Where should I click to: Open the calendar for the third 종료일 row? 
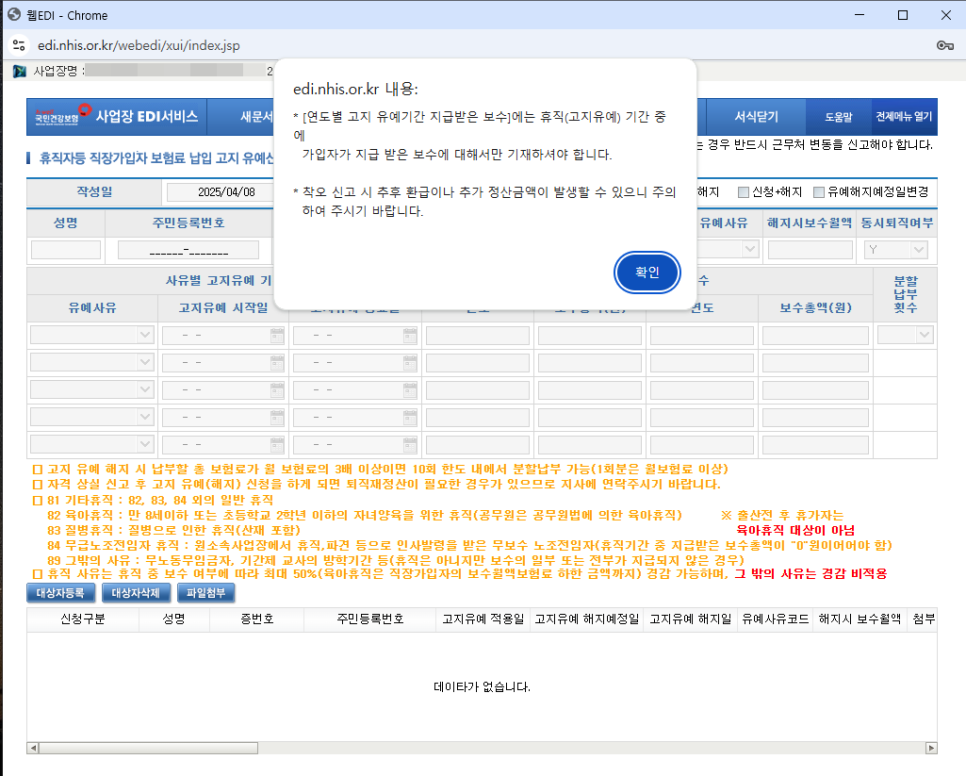coord(410,390)
